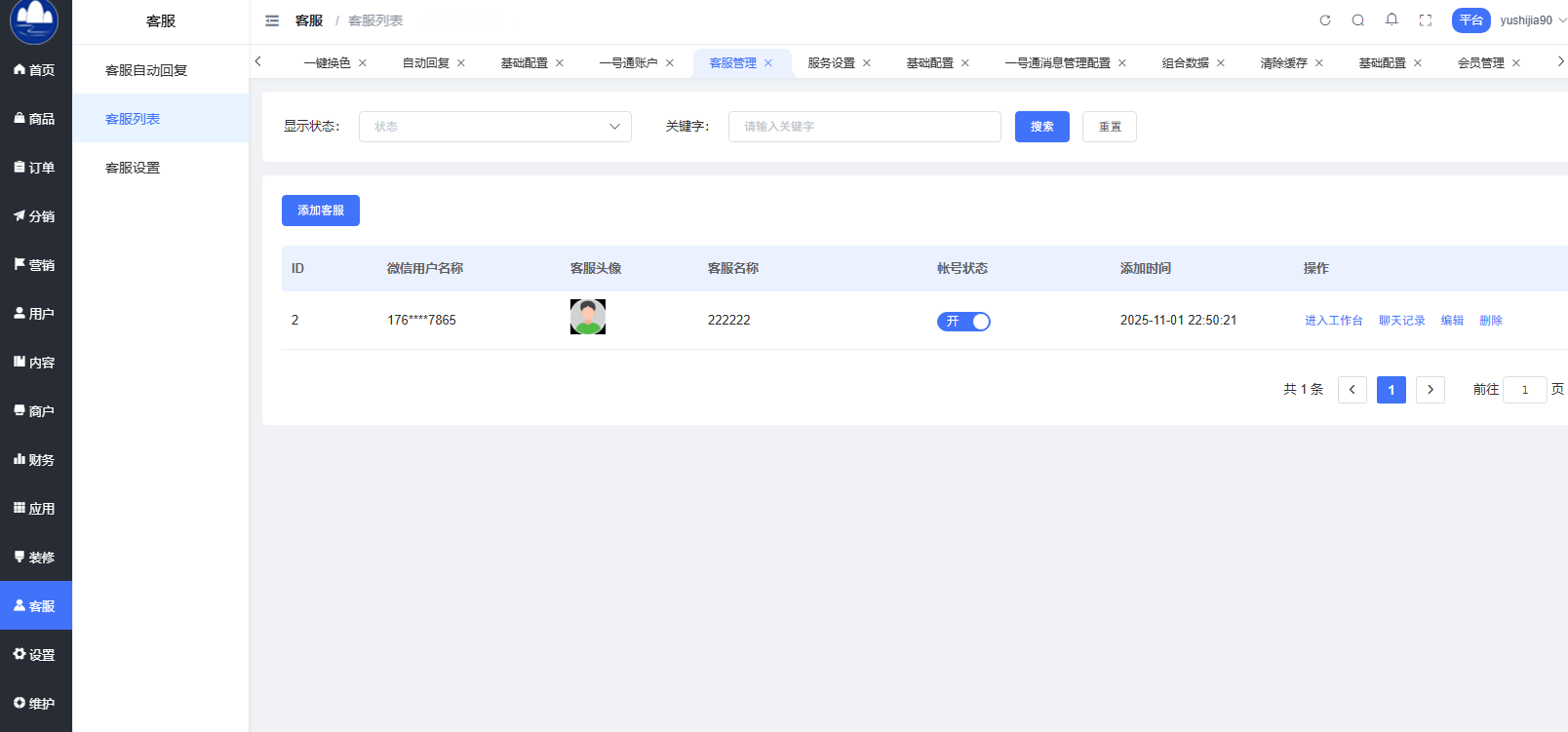Click the 关键字 input field
Viewport: 1568px width, 732px height.
point(864,127)
